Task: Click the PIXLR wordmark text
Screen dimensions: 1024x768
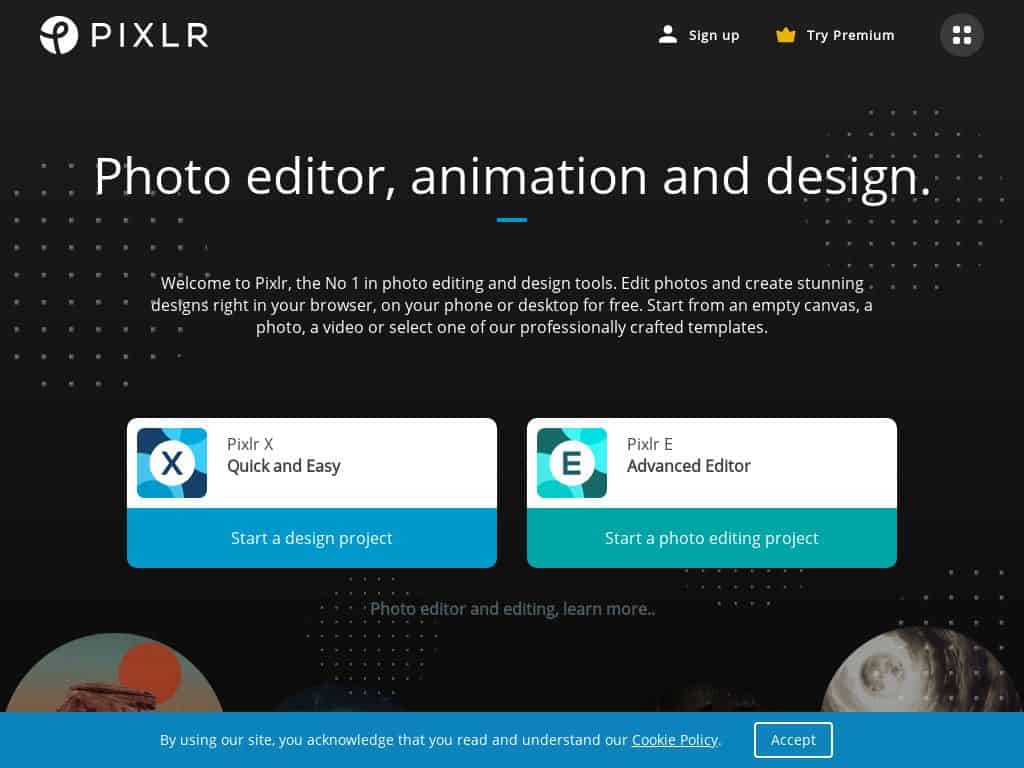Action: (x=150, y=35)
